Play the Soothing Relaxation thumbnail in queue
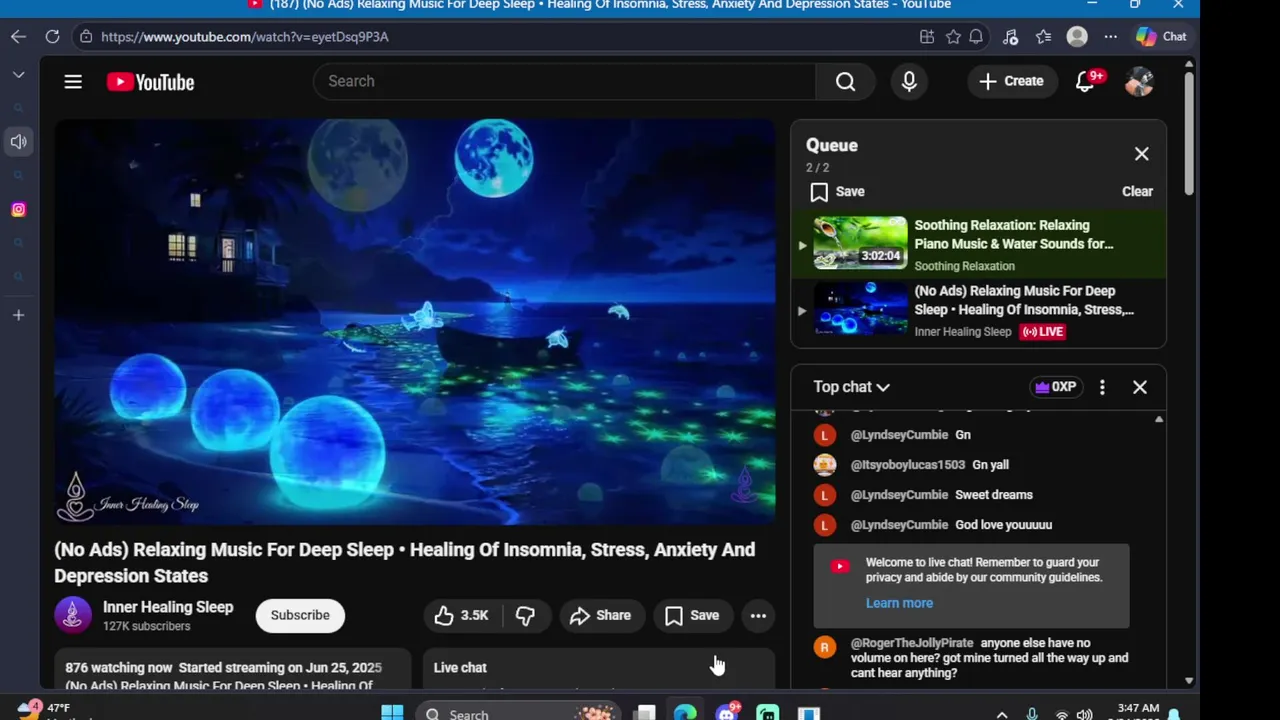Screen dimensions: 1280x720 click(x=860, y=243)
